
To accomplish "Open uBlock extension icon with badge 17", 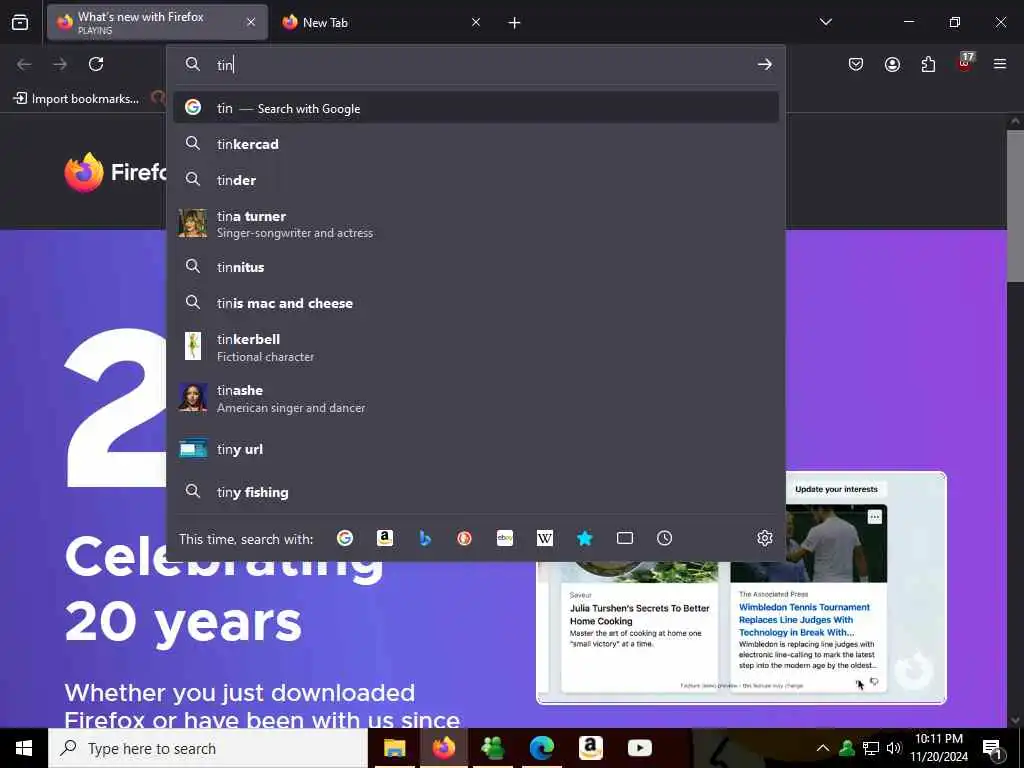I will tap(965, 63).
